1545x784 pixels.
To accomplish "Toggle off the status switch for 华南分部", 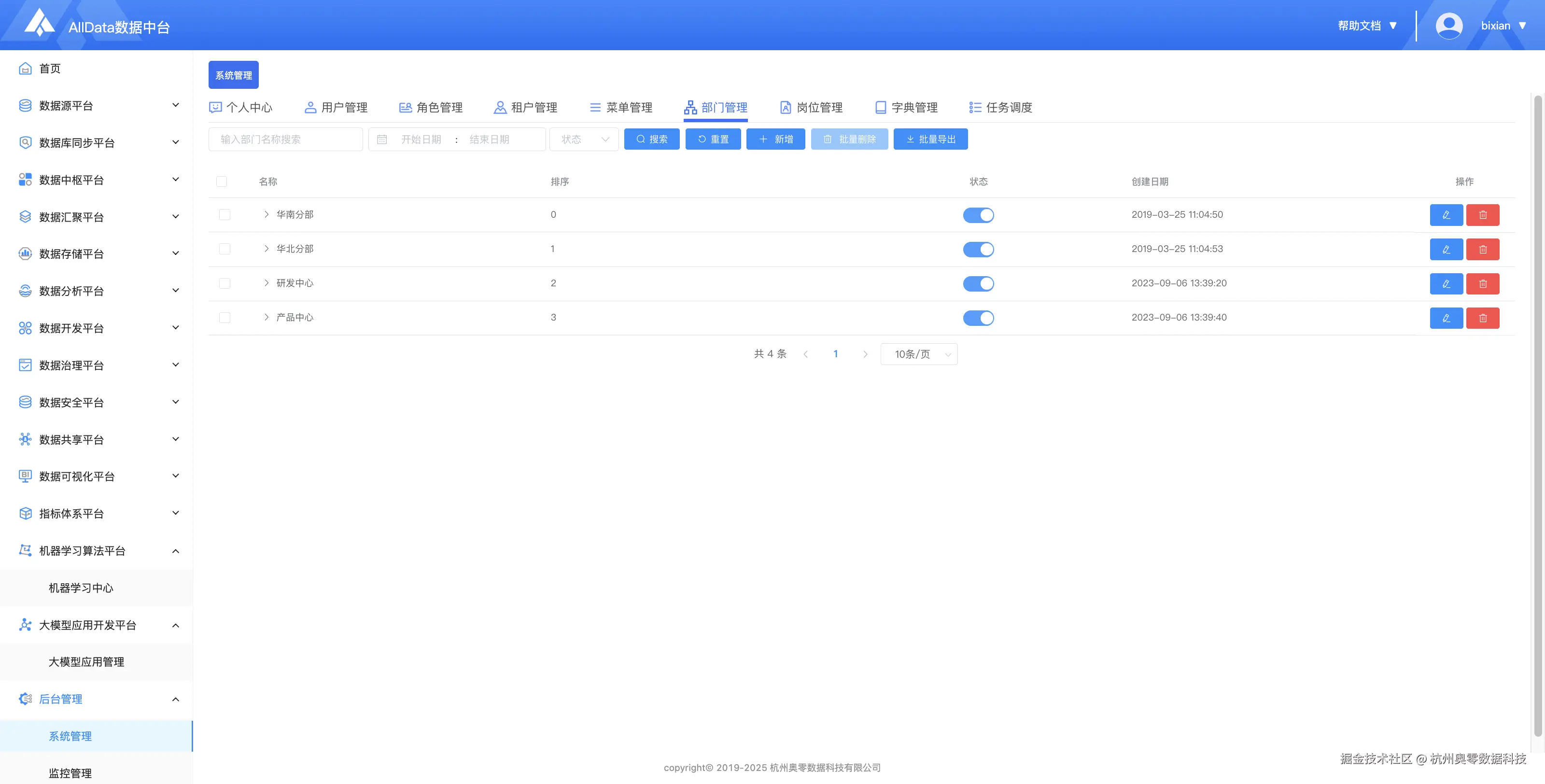I will pos(978,215).
